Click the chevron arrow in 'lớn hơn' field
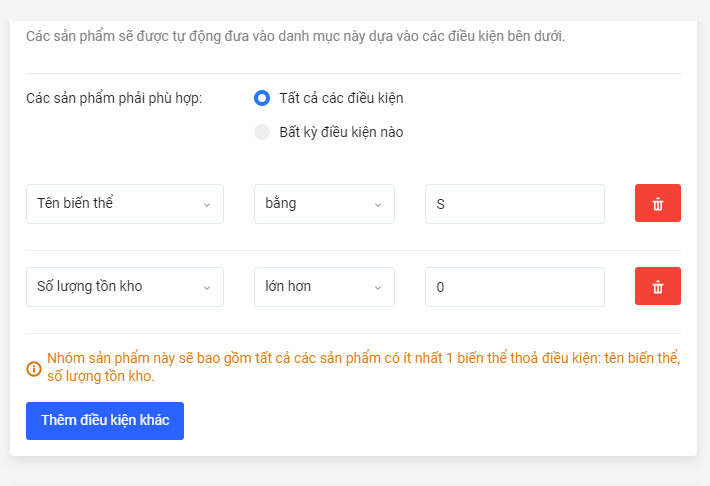Screen dimensions: 710x486 click(378, 287)
